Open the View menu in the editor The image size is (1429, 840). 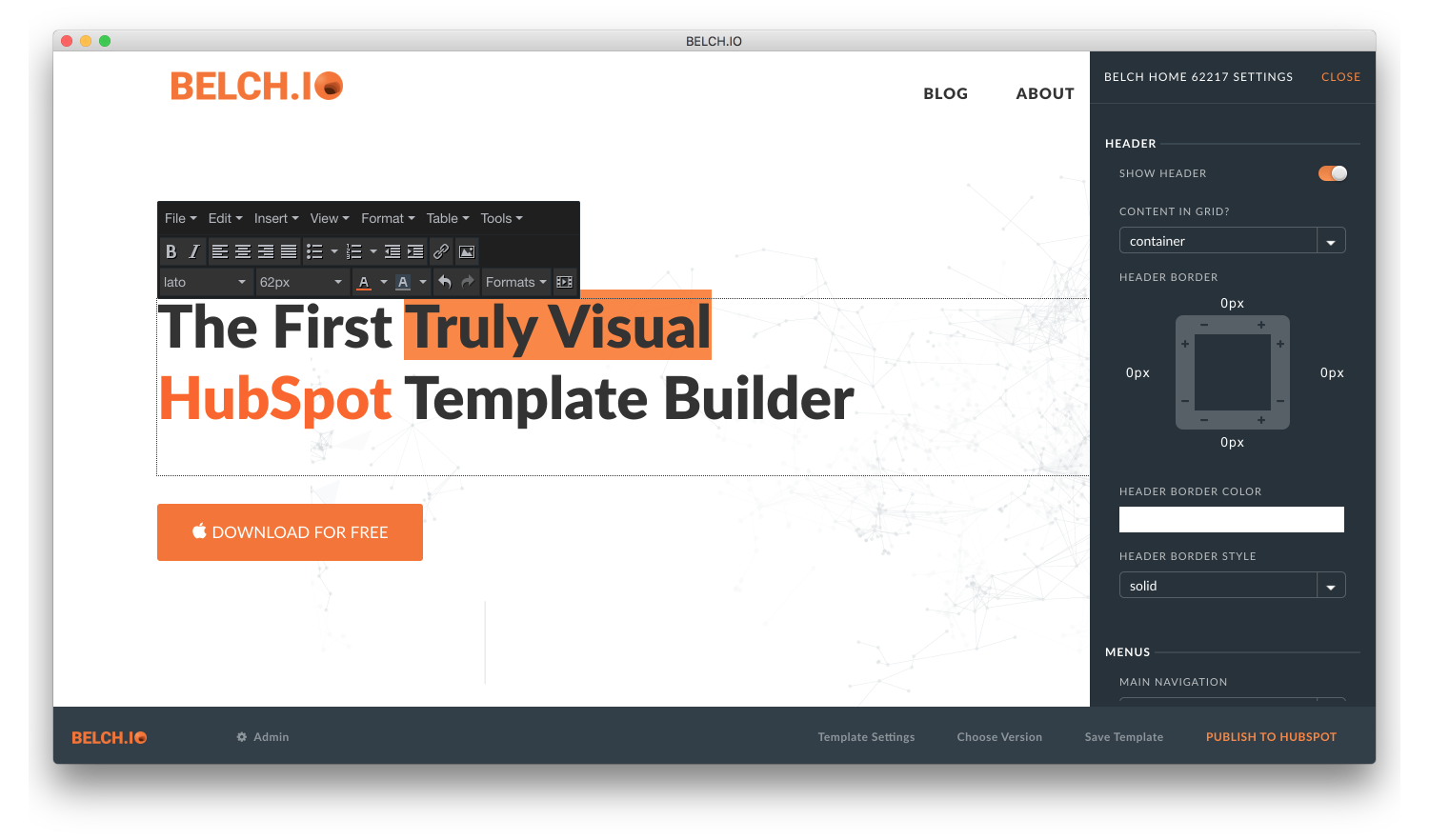[330, 218]
